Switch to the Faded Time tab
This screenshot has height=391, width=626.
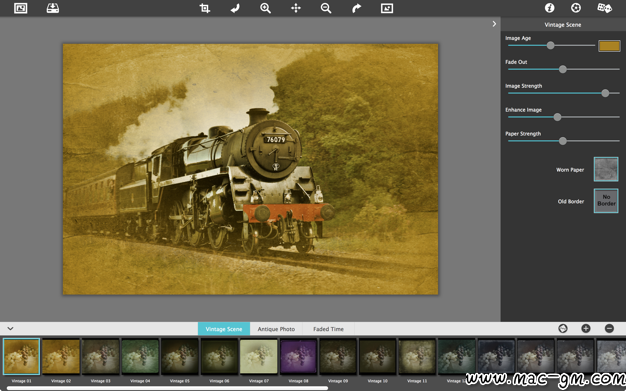tap(328, 329)
